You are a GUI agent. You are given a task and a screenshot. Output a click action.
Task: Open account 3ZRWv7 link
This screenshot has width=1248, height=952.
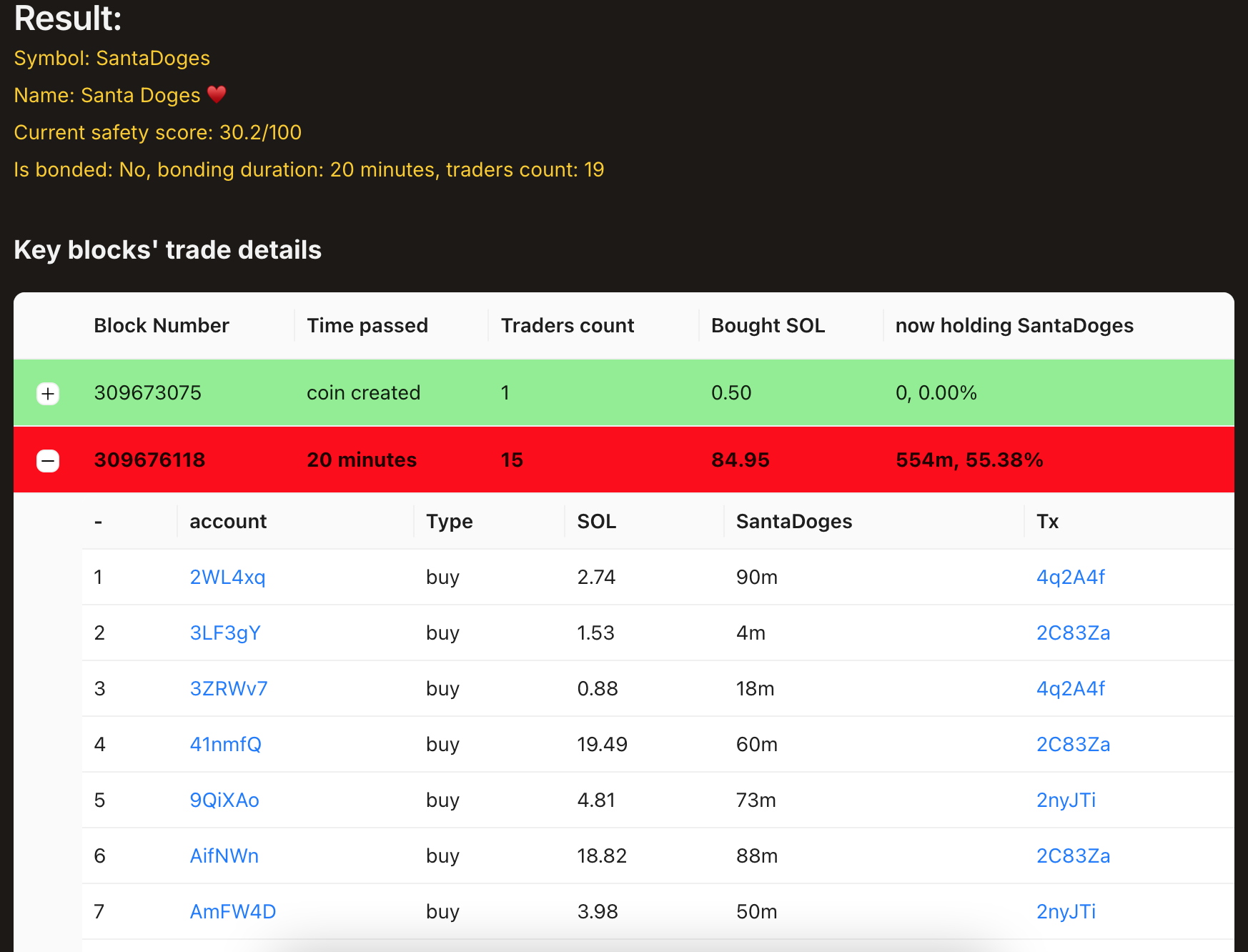pyautogui.click(x=229, y=689)
